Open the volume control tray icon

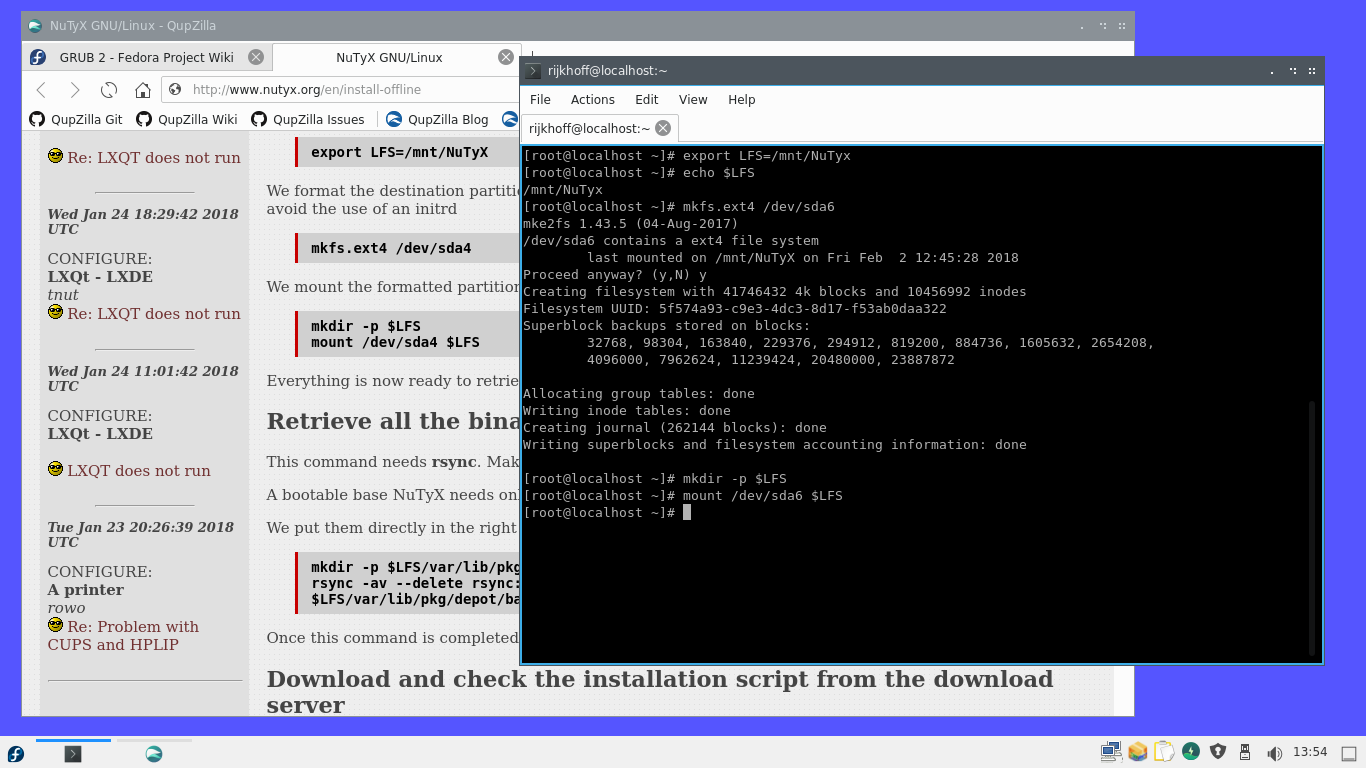tap(1274, 753)
